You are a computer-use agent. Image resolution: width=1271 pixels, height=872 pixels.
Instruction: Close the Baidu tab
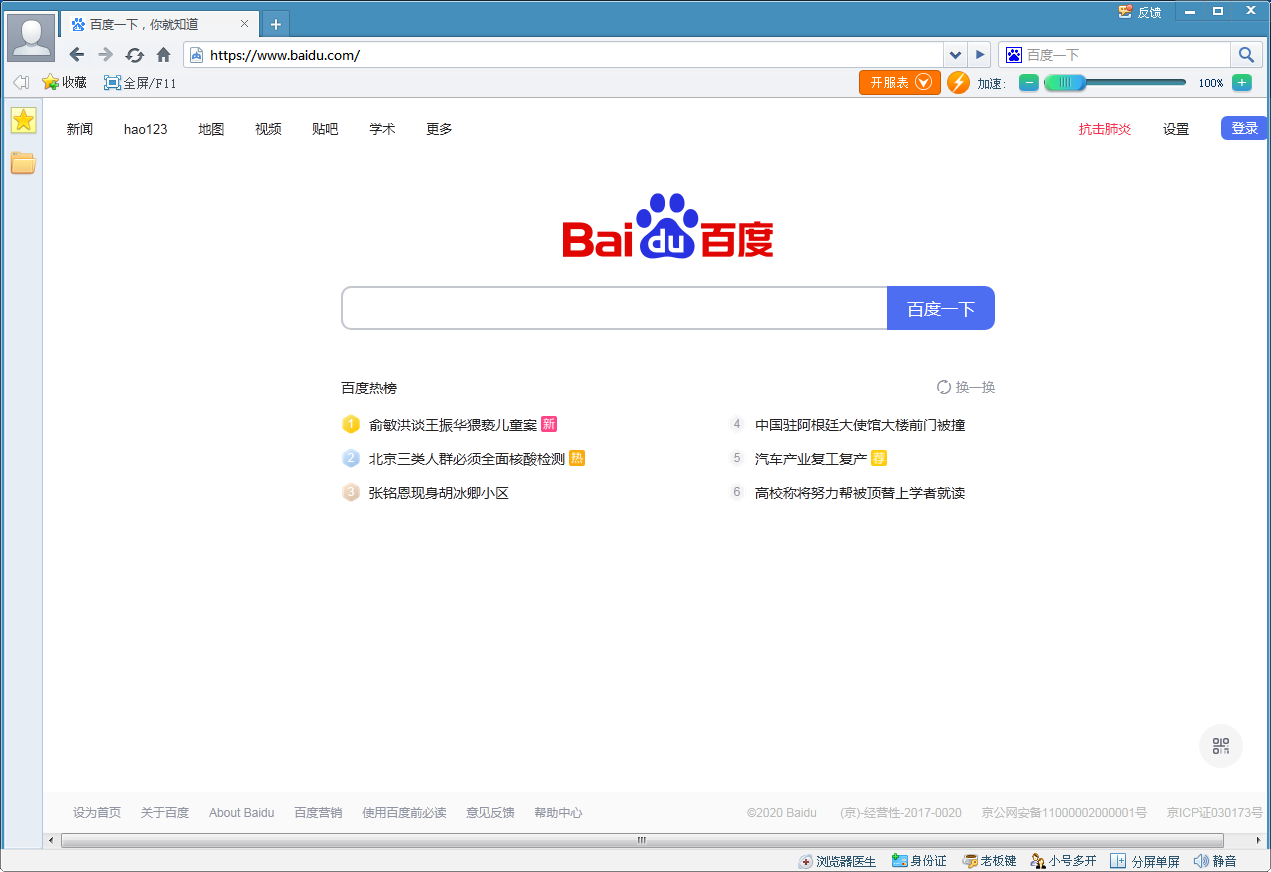click(x=245, y=24)
